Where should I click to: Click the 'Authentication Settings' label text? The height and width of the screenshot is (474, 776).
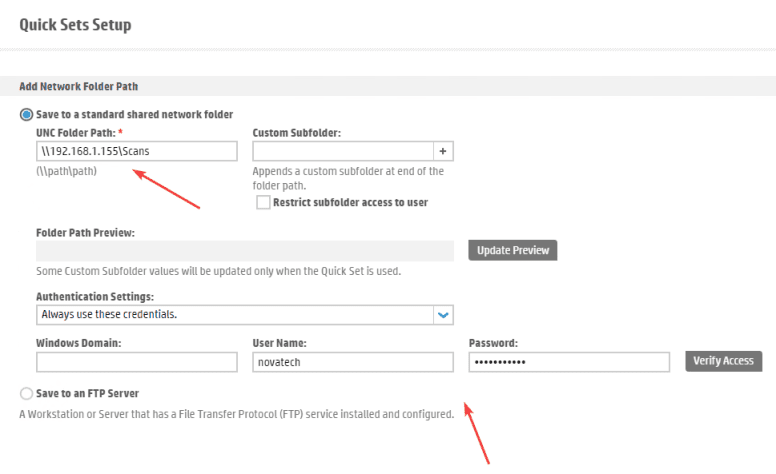[95, 297]
